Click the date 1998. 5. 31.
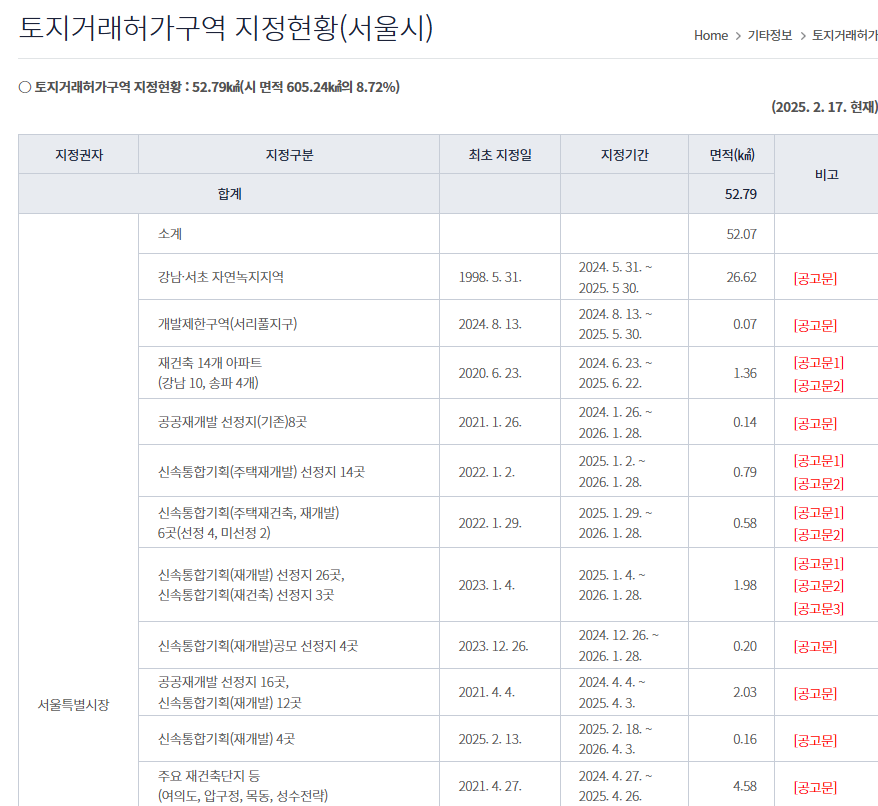This screenshot has height=806, width=878. 490,277
